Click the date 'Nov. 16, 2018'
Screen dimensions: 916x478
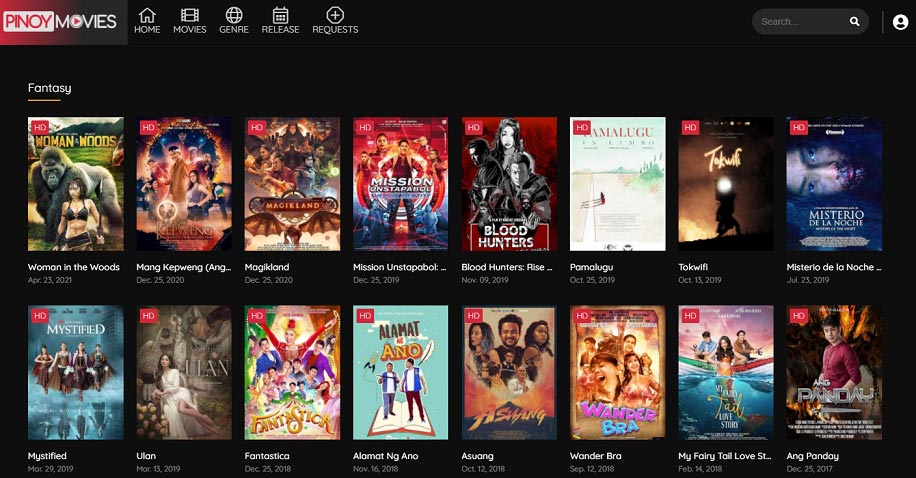pyautogui.click(x=376, y=469)
